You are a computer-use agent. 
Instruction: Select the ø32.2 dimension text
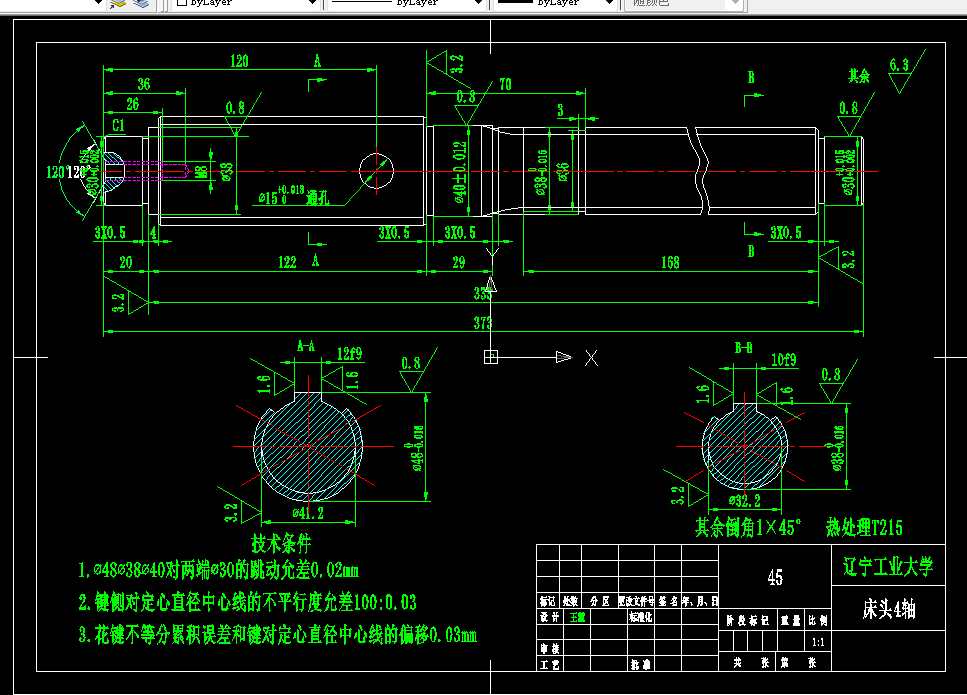744,501
